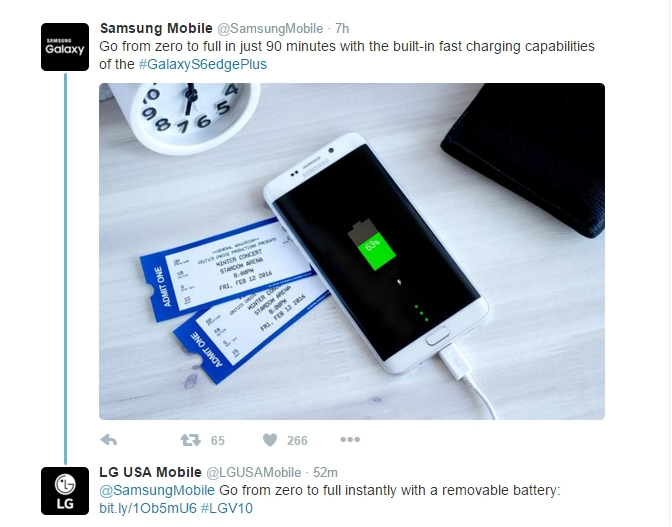
Task: Open the Samsung Galaxy profile avatar
Action: (x=65, y=47)
